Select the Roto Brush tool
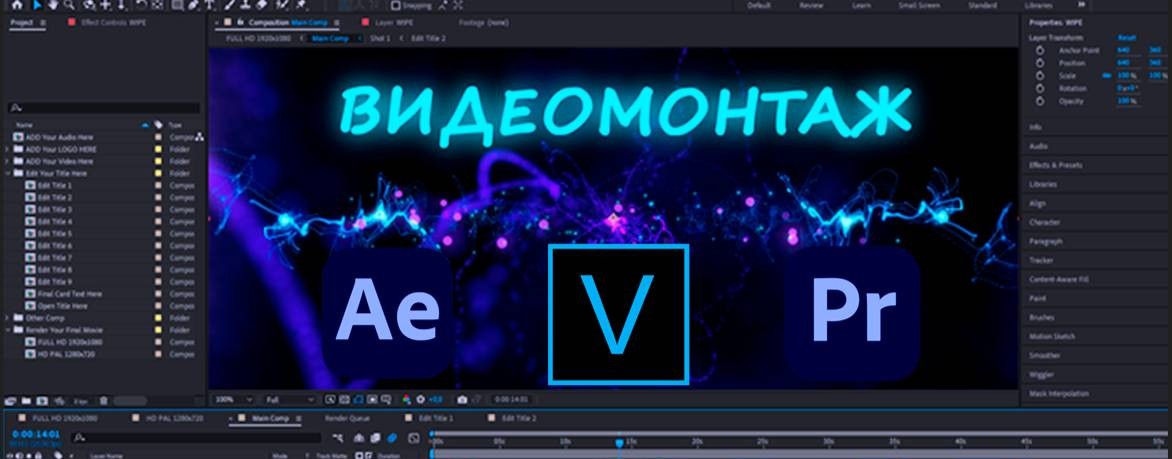The width and height of the screenshot is (1172, 459). (x=283, y=4)
